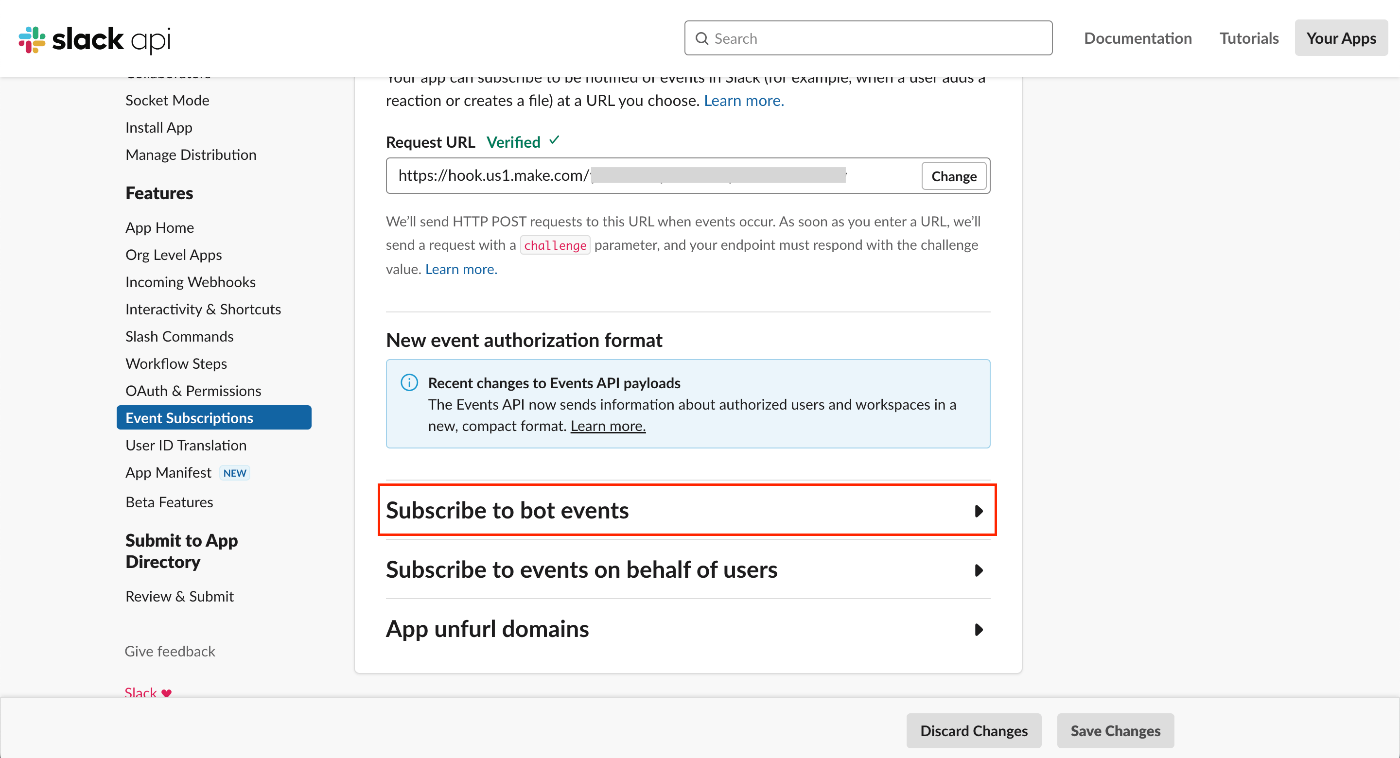Go to Install App in sidebar

[x=159, y=127]
